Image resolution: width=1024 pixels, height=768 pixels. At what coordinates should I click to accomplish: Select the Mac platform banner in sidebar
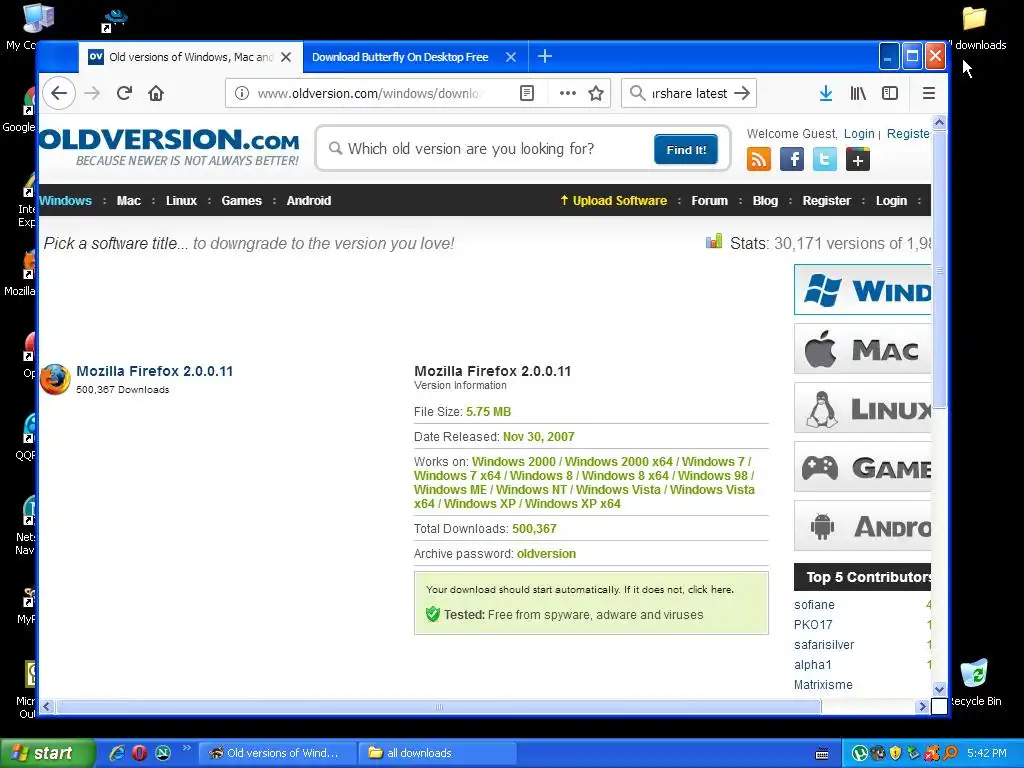(x=863, y=349)
